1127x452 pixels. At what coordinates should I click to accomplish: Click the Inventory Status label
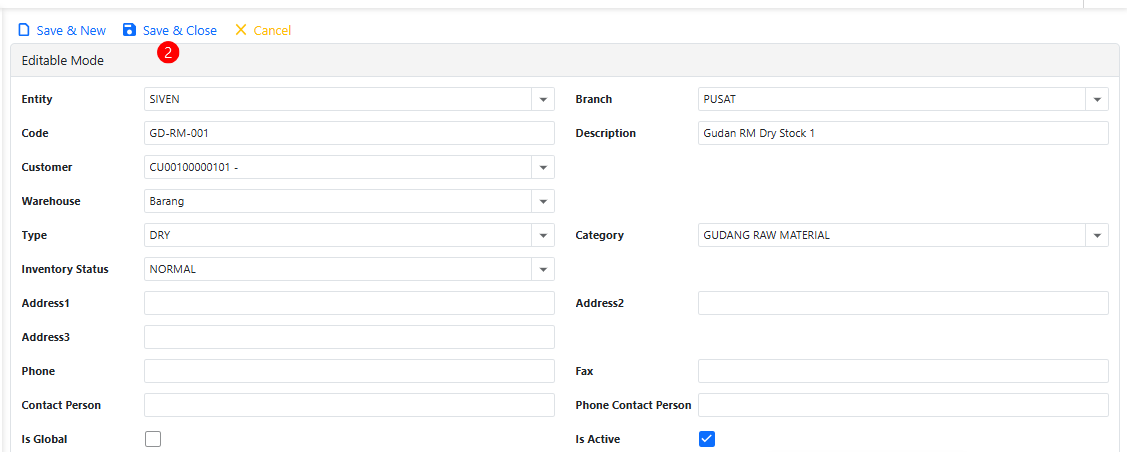pyautogui.click(x=65, y=269)
